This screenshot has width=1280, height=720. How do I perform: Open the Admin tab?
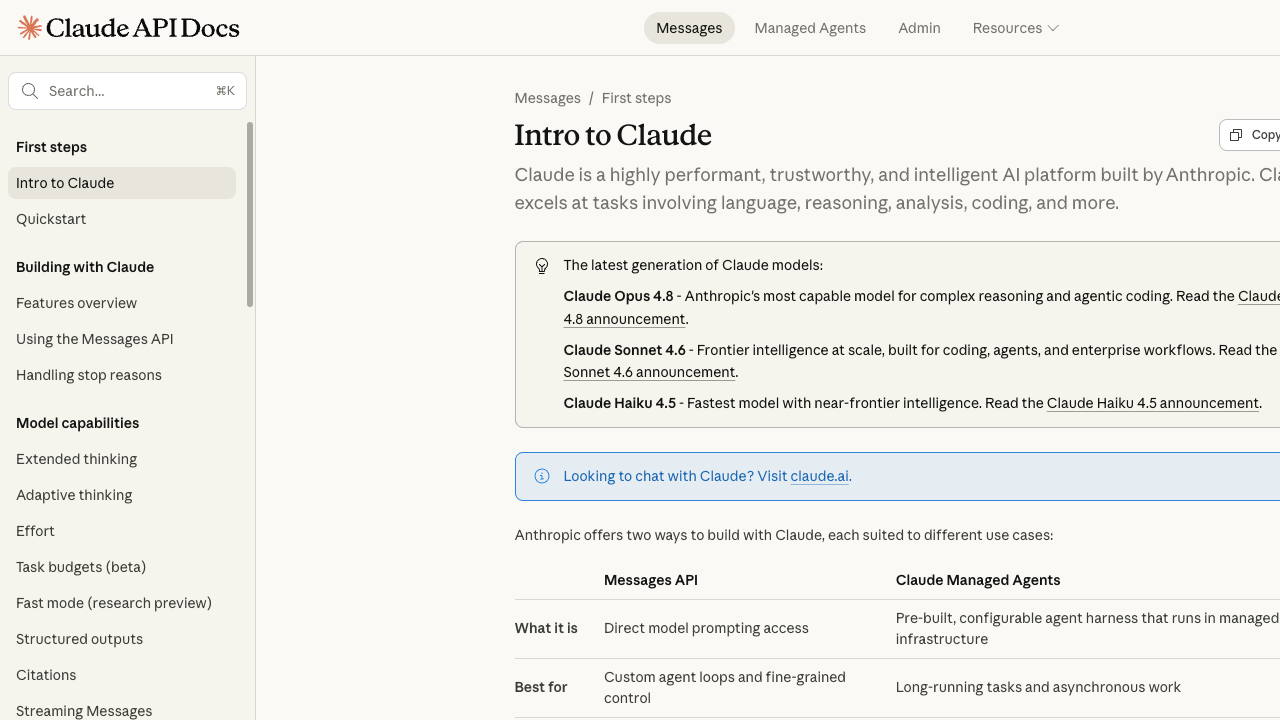coord(919,28)
